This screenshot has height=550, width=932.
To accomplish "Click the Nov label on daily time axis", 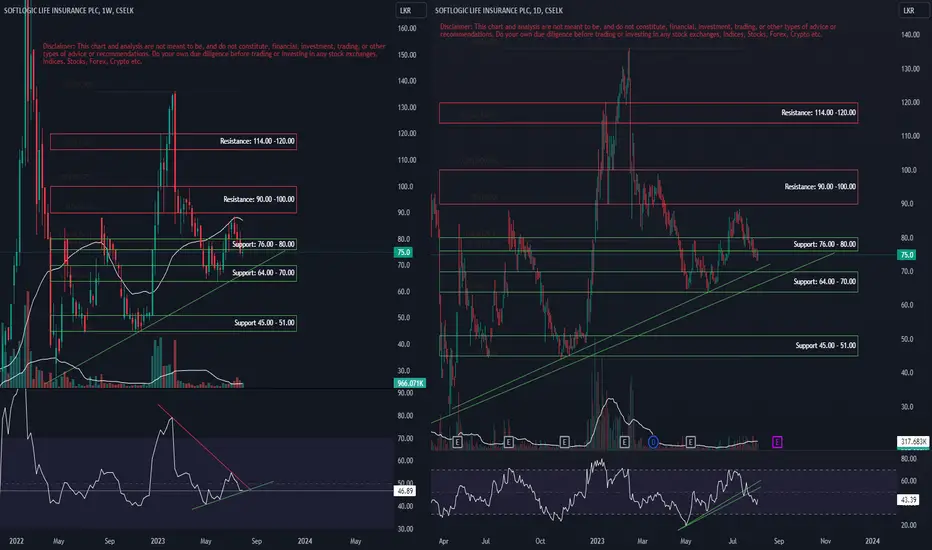I will [x=825, y=541].
